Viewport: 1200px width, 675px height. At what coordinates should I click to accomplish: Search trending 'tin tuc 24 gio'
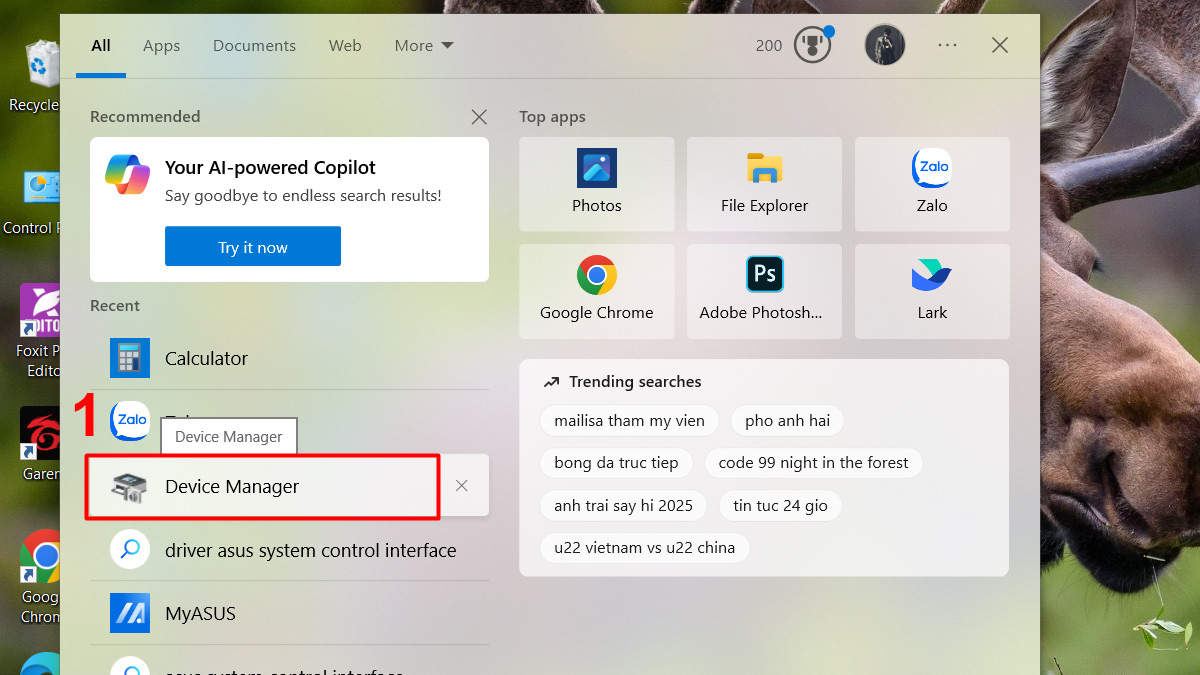coord(780,506)
